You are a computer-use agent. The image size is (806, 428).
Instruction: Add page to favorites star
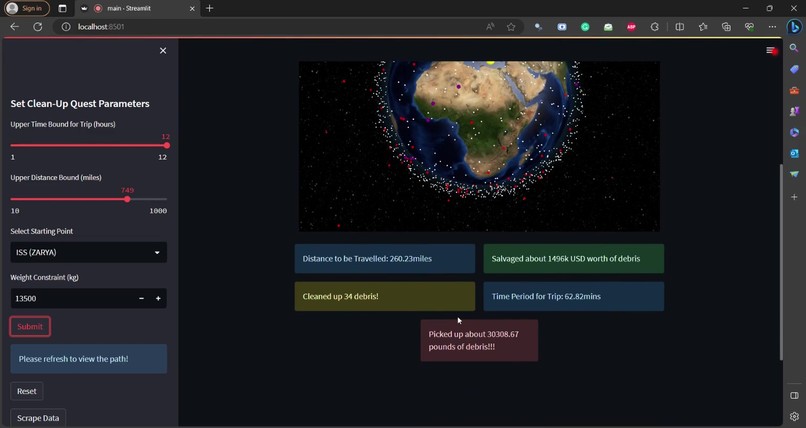click(511, 27)
